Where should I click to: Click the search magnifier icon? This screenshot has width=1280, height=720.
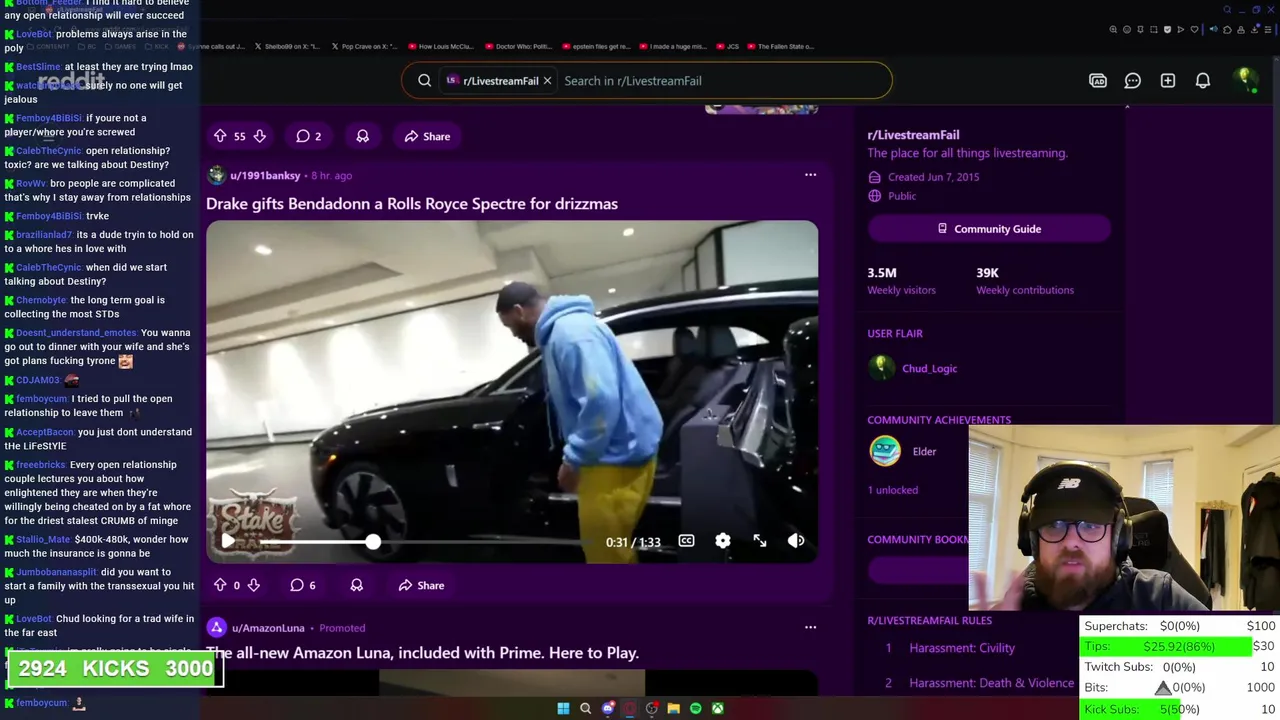click(425, 81)
